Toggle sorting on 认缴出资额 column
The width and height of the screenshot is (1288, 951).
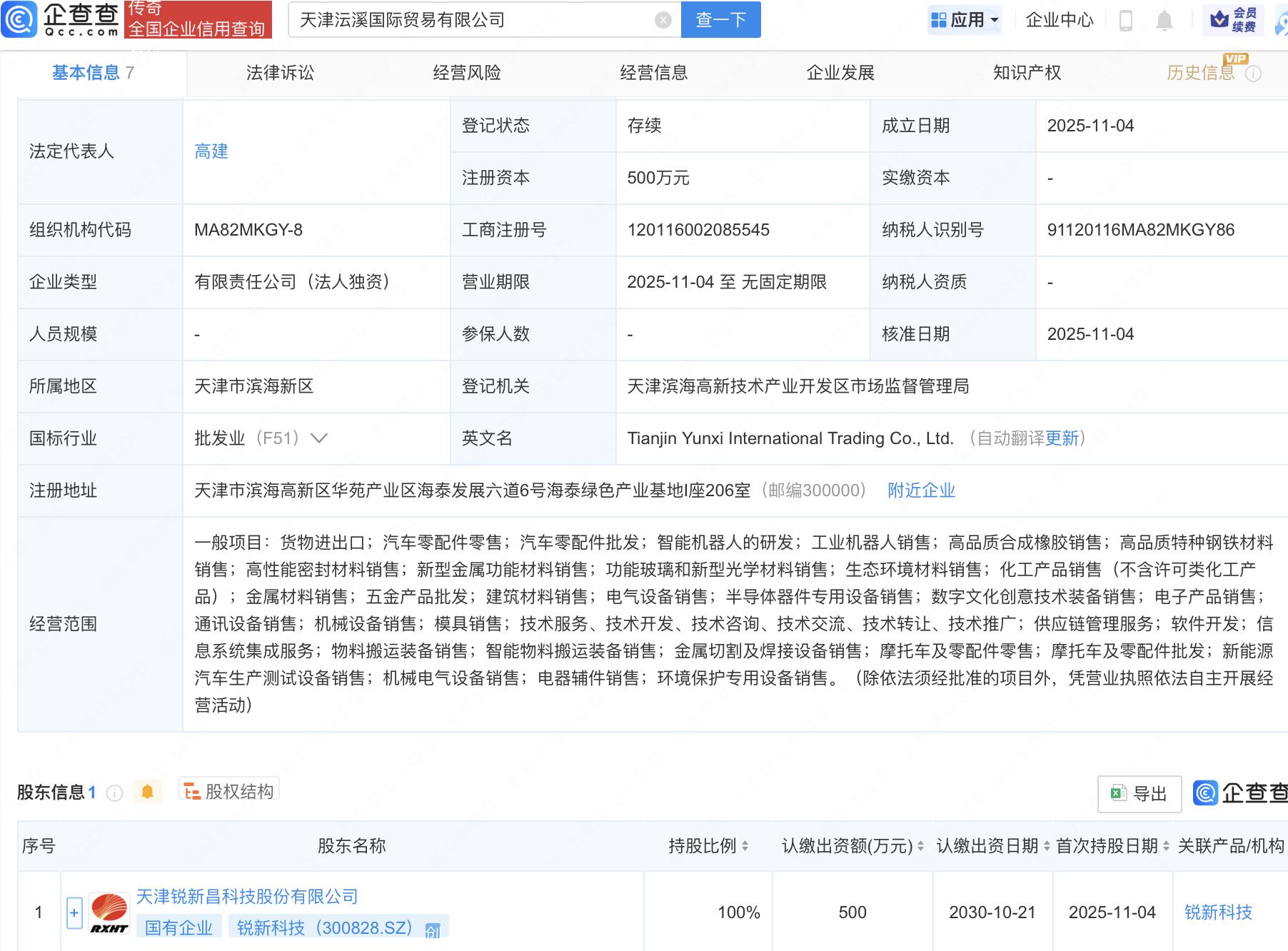tap(920, 847)
